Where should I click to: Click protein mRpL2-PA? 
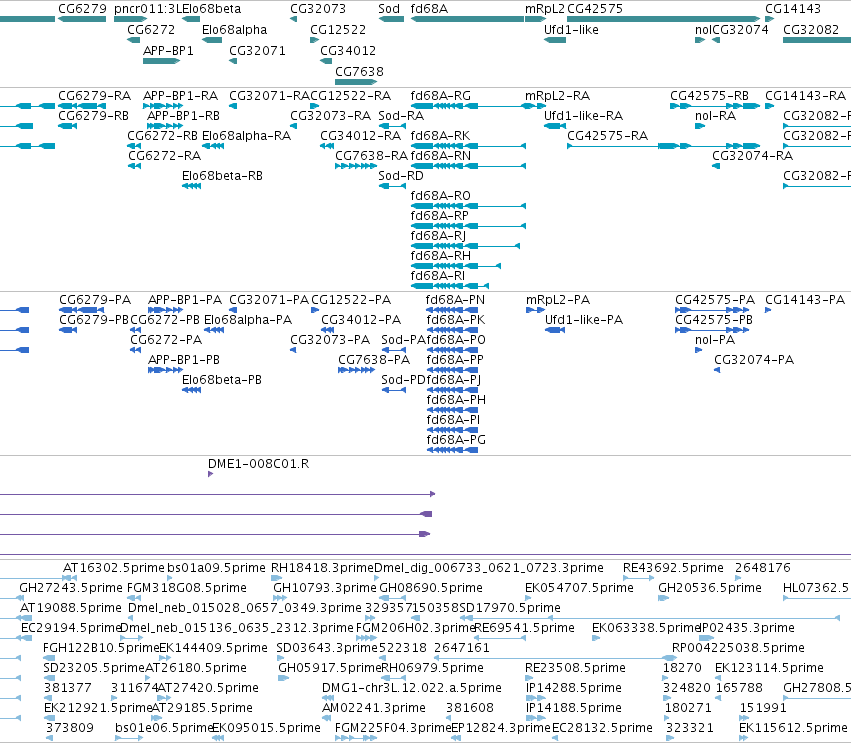558,300
